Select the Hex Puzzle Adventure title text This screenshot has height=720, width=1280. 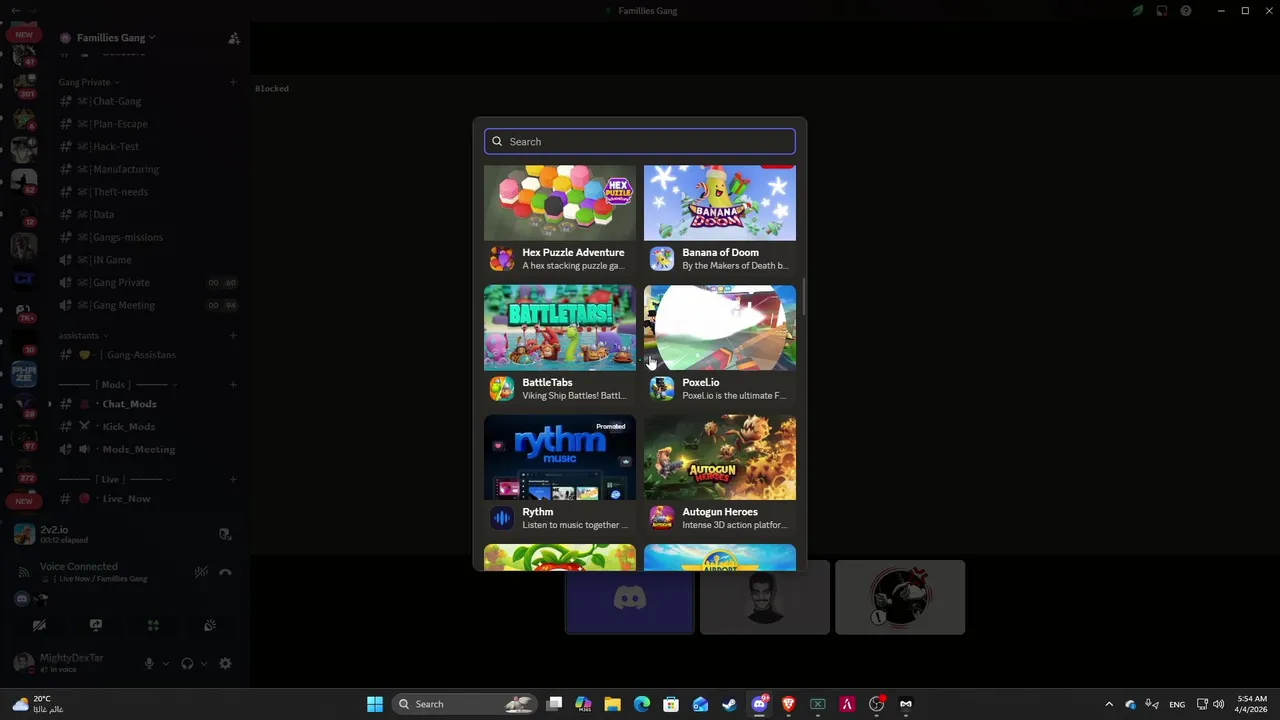click(x=573, y=252)
